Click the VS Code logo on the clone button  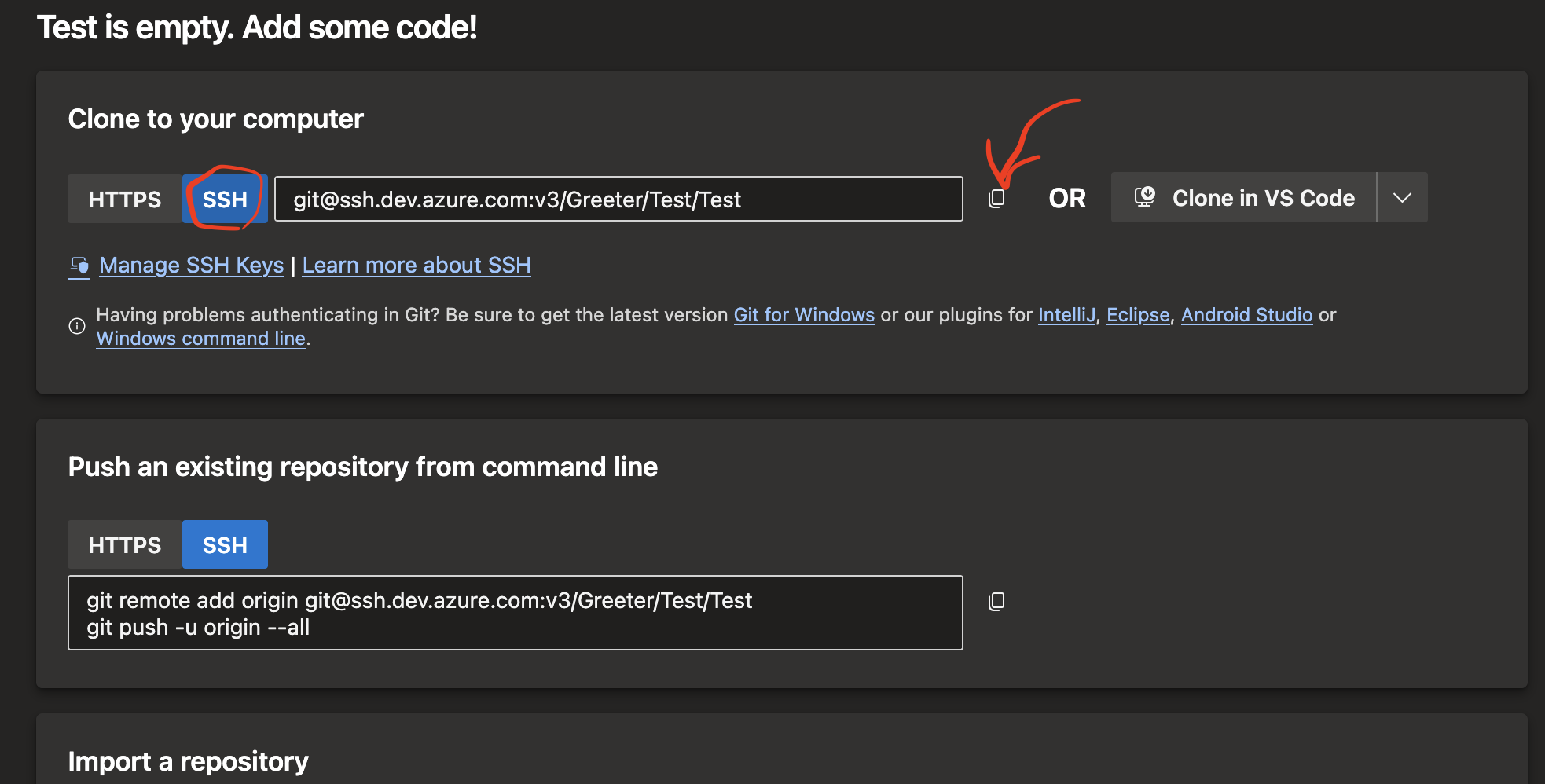click(1146, 197)
